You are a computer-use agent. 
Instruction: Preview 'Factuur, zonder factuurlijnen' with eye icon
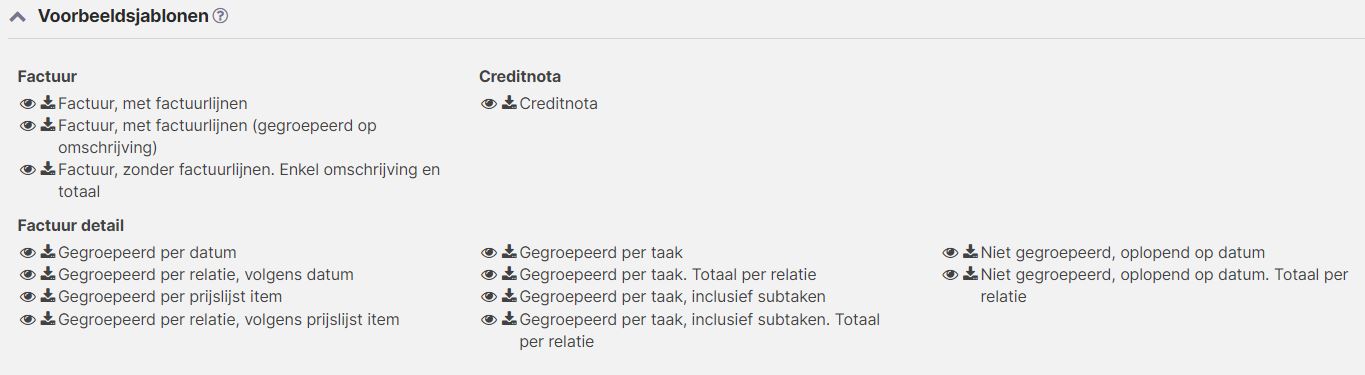pyautogui.click(x=28, y=170)
